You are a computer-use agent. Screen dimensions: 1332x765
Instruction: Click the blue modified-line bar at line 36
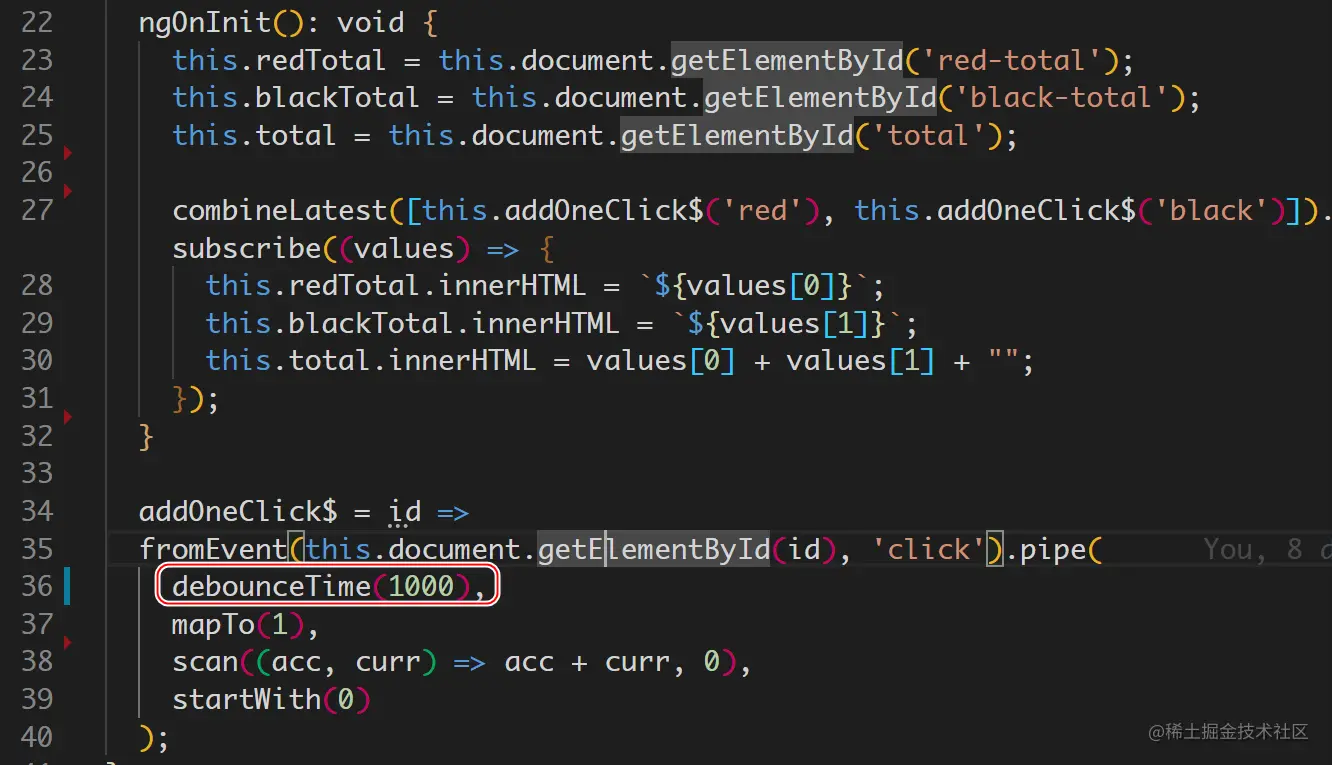coord(67,586)
